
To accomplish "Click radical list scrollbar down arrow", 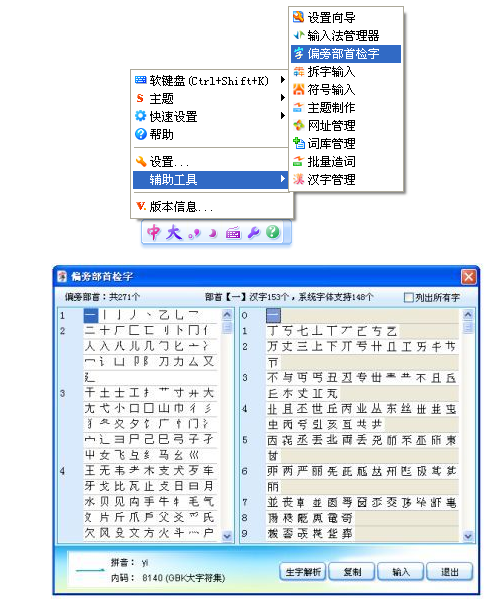I will pyautogui.click(x=227, y=536).
